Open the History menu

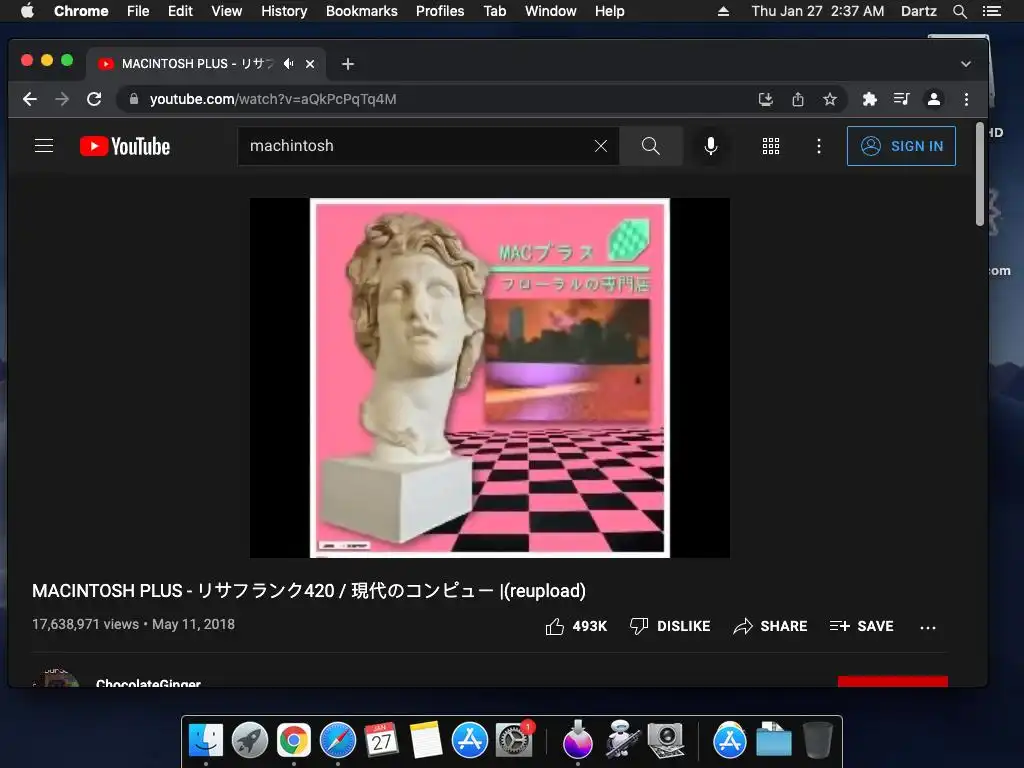click(x=284, y=11)
